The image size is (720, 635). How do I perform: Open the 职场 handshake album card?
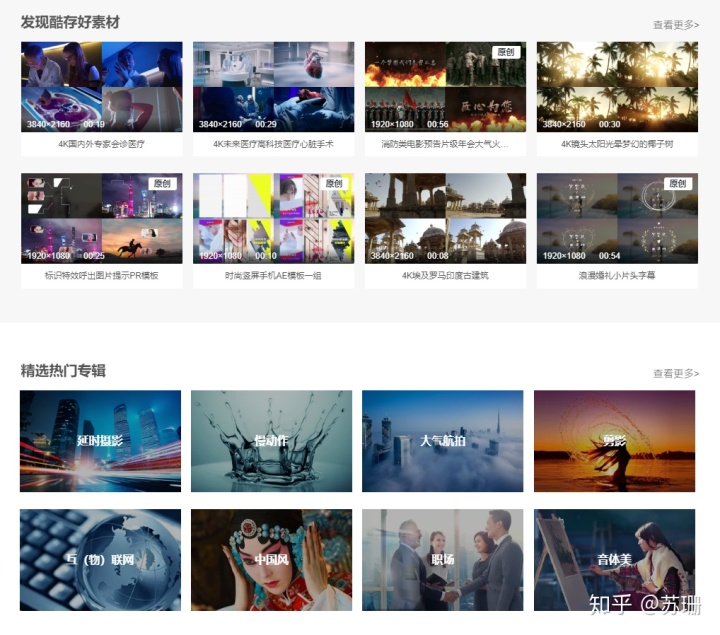[443, 560]
